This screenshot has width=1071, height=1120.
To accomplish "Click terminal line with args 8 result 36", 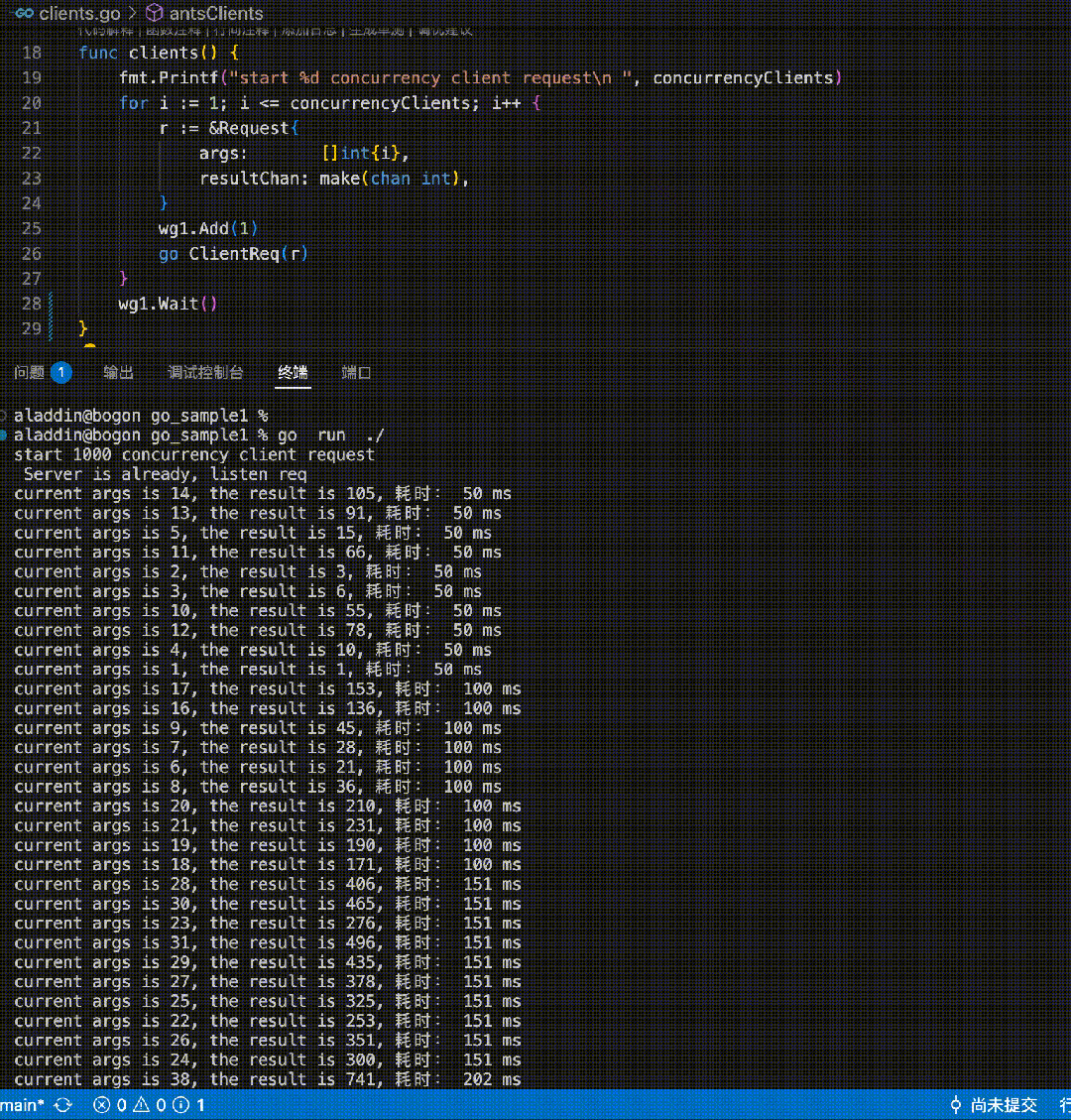I will 258,787.
